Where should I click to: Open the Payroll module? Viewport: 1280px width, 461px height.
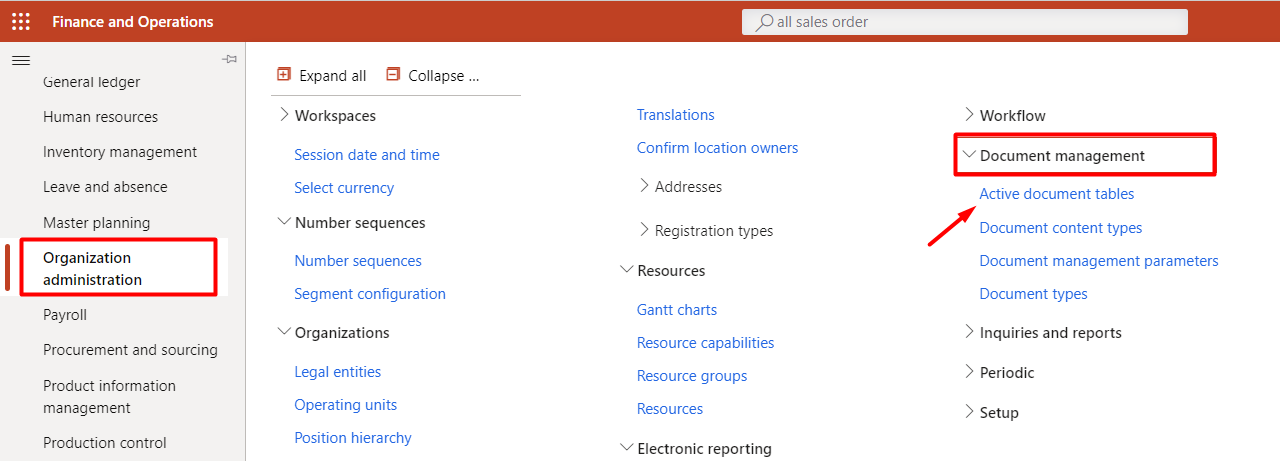click(x=65, y=315)
